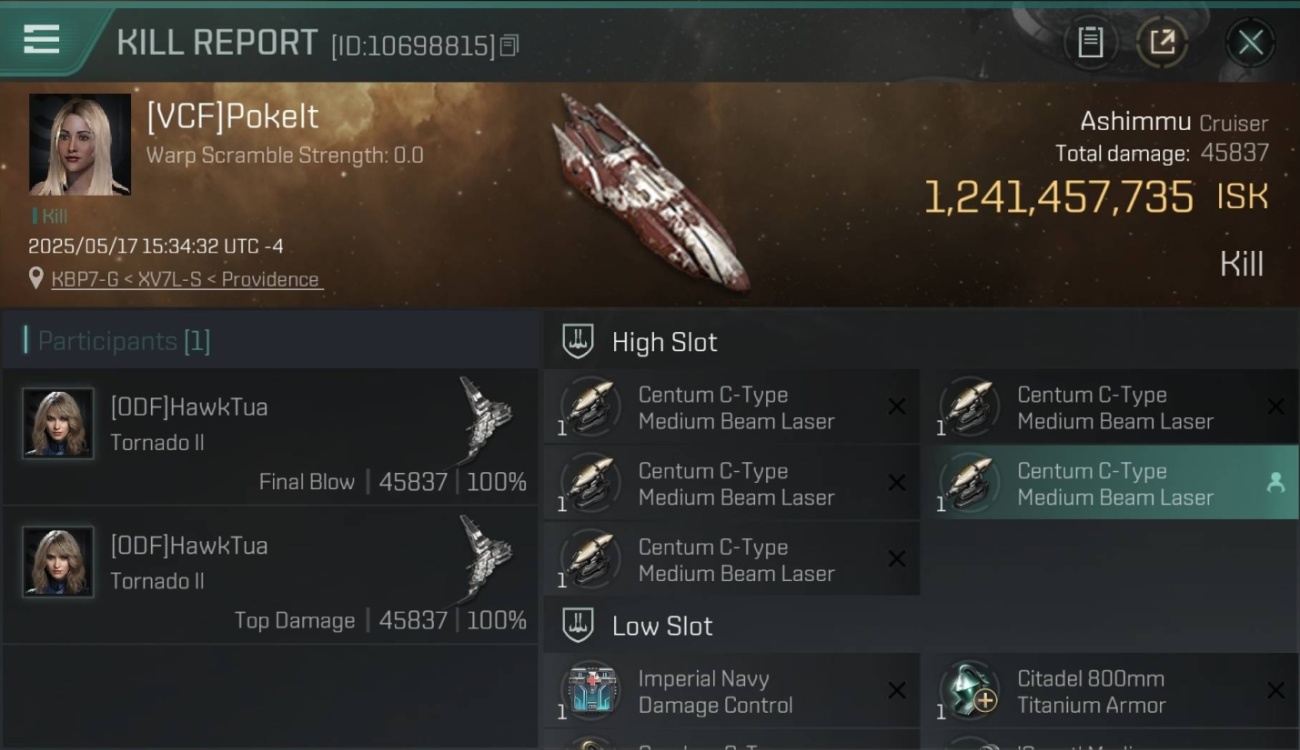Viewport: 1300px width, 750px height.
Task: Open the Providence region link
Action: [270, 279]
